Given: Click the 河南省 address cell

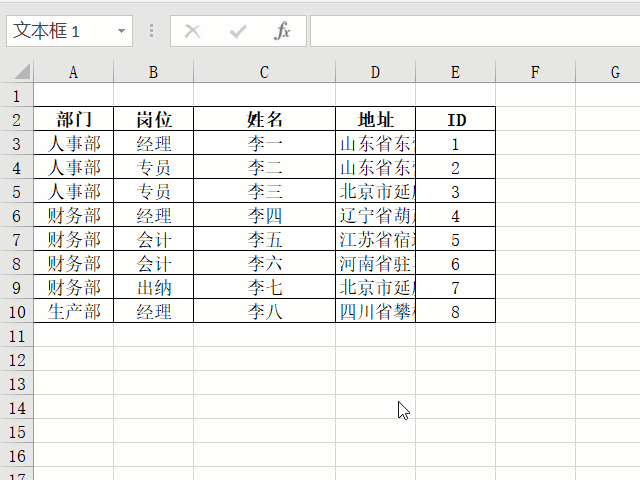Looking at the screenshot, I should [x=376, y=263].
